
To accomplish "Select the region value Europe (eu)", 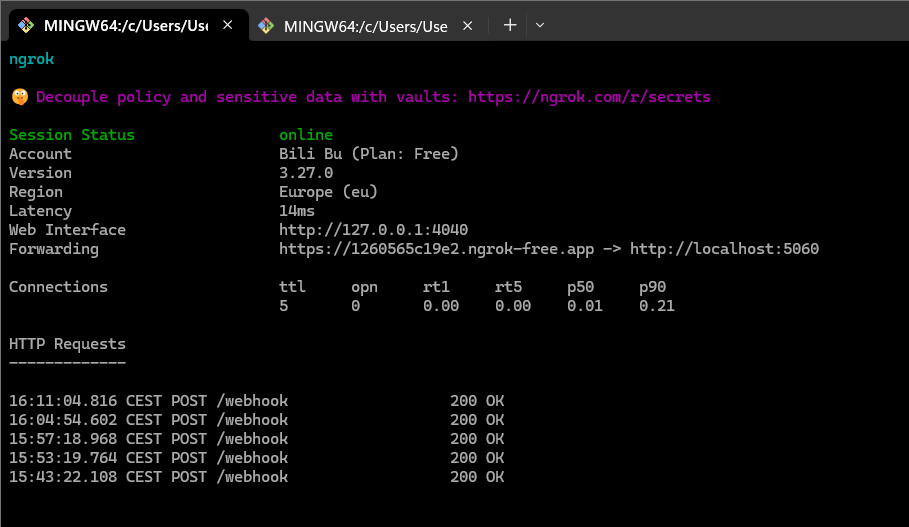I will (x=328, y=192).
